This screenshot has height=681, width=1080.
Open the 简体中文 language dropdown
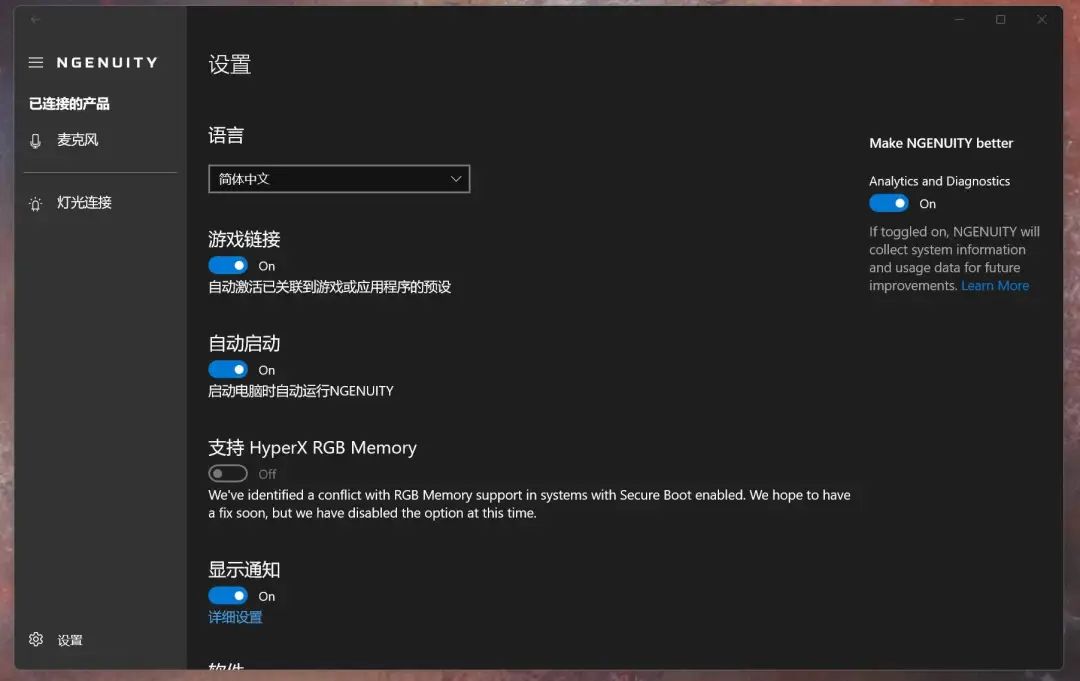[339, 179]
